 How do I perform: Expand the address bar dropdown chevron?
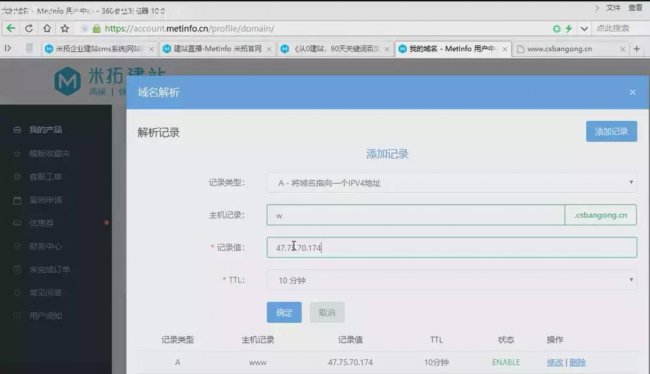coord(584,29)
